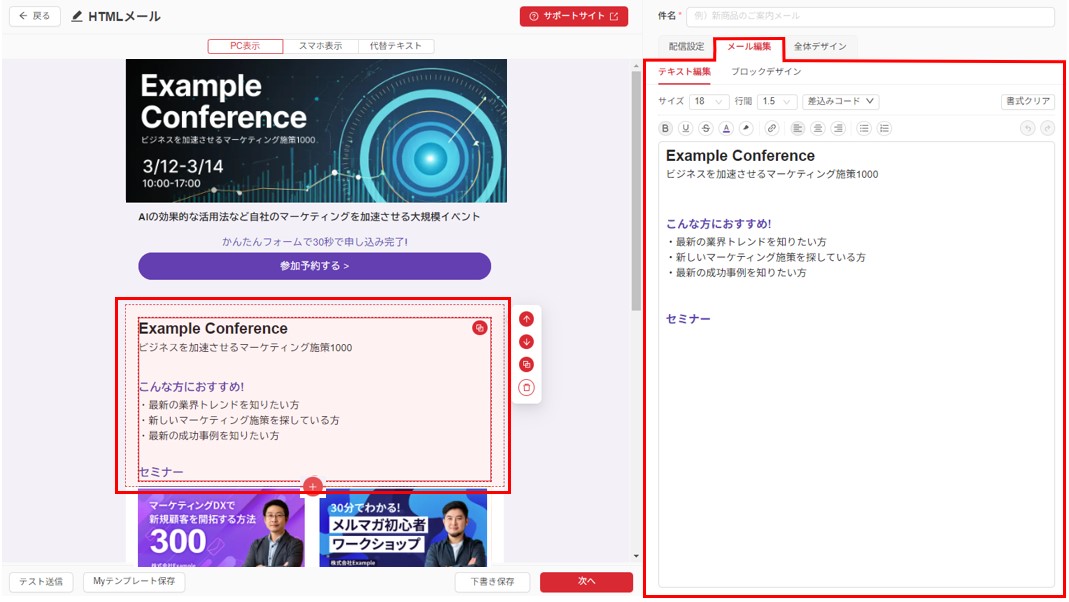This screenshot has width=1069, height=602.
Task: Clear formatting with 書式クリア
Action: coord(1027,101)
